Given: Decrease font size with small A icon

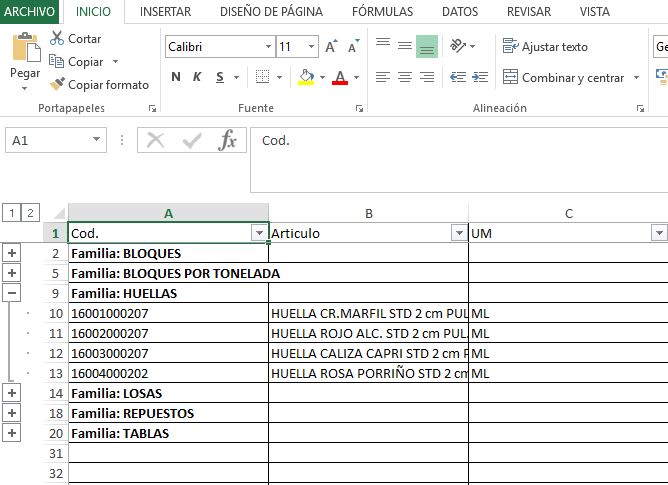Looking at the screenshot, I should (x=353, y=46).
